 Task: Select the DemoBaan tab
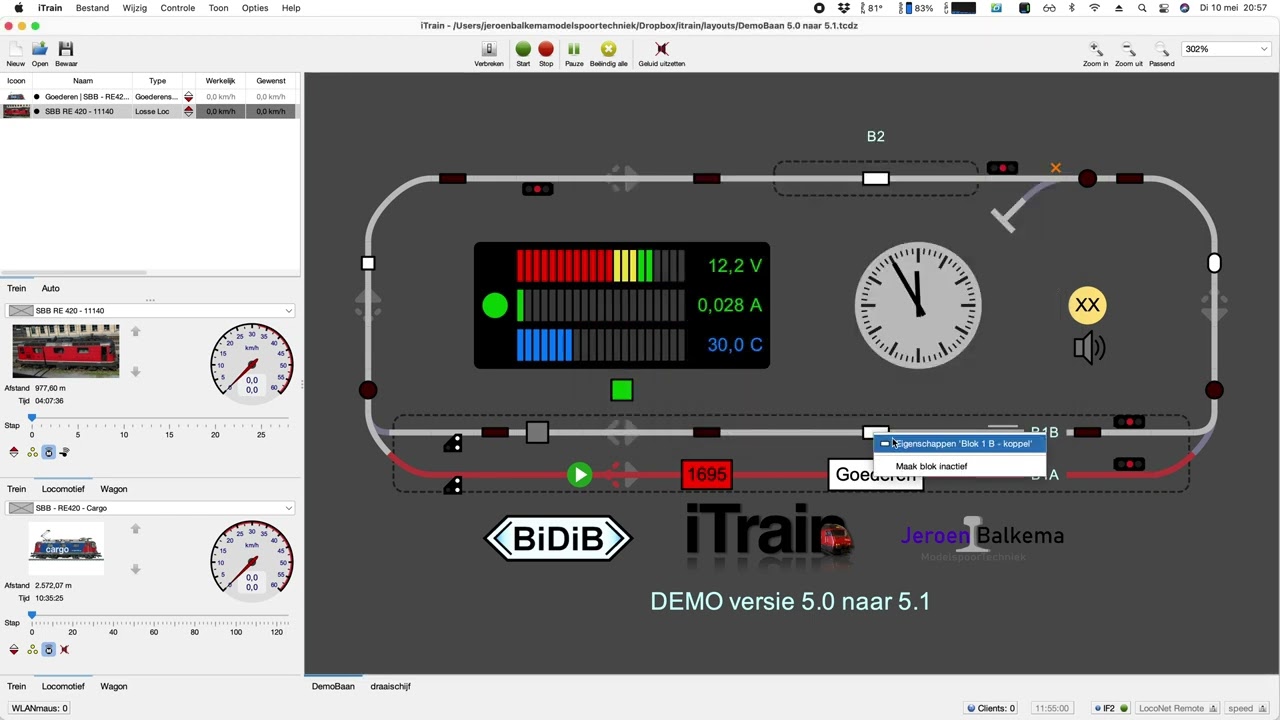pos(333,686)
